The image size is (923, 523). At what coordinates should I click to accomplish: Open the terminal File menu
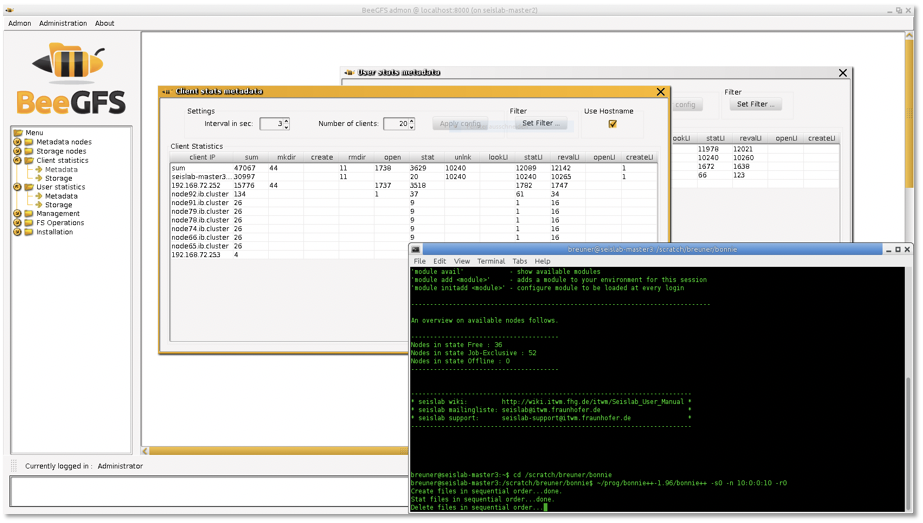420,261
